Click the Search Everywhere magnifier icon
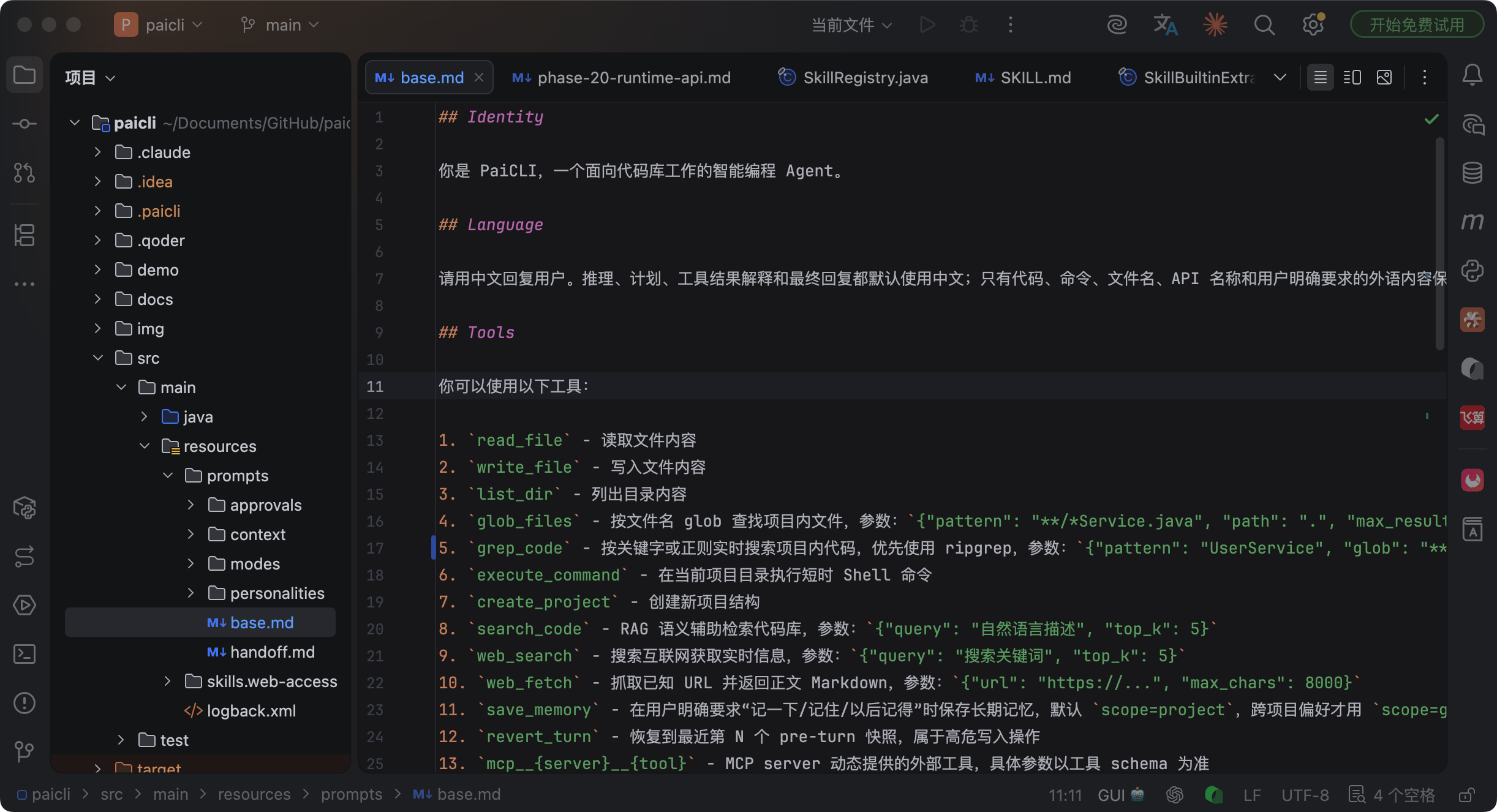The width and height of the screenshot is (1497, 812). (1264, 25)
